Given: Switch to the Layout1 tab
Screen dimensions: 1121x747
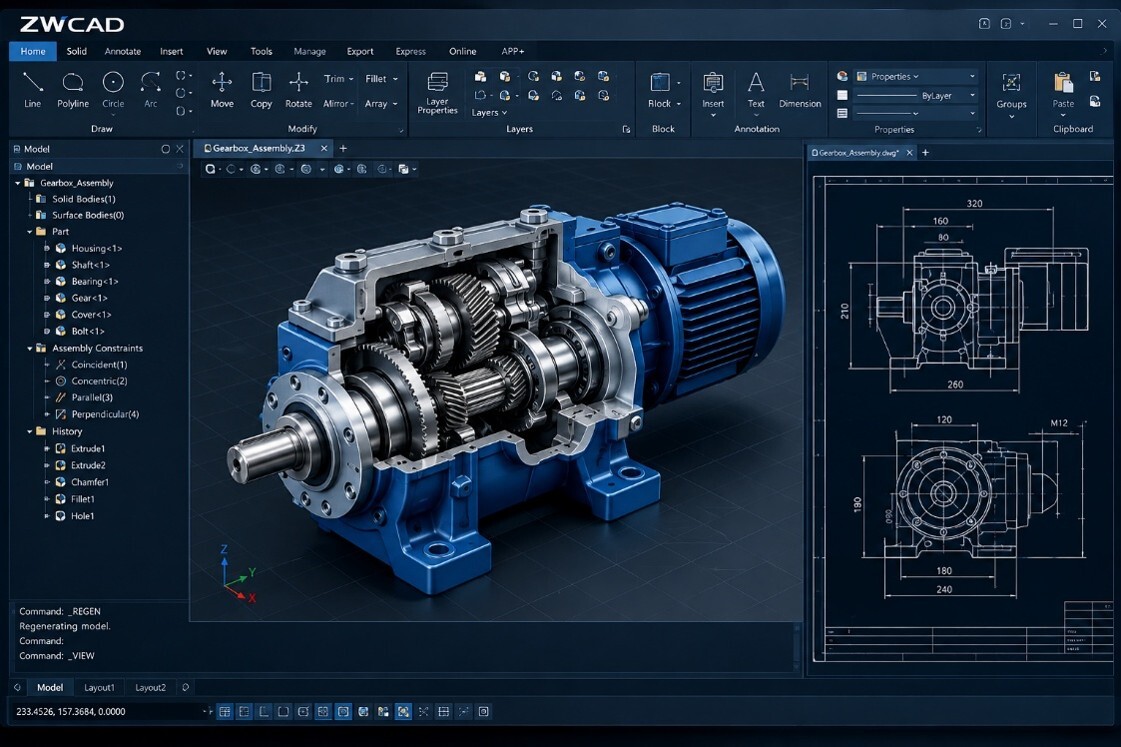Looking at the screenshot, I should [99, 687].
